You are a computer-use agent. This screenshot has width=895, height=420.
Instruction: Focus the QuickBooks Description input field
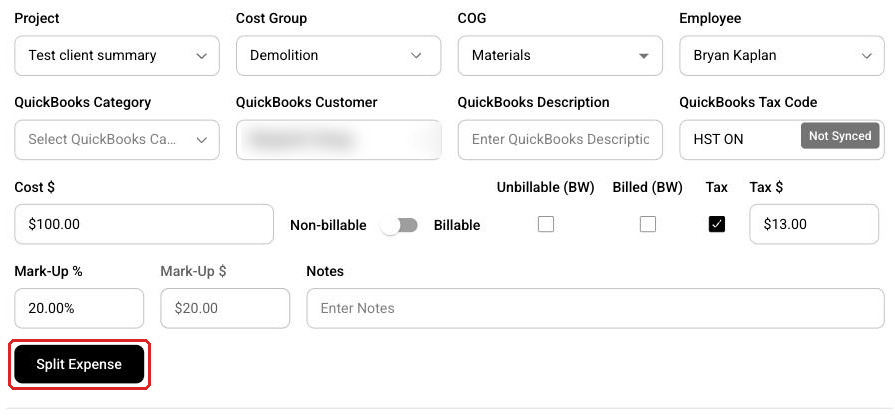pyautogui.click(x=560, y=140)
